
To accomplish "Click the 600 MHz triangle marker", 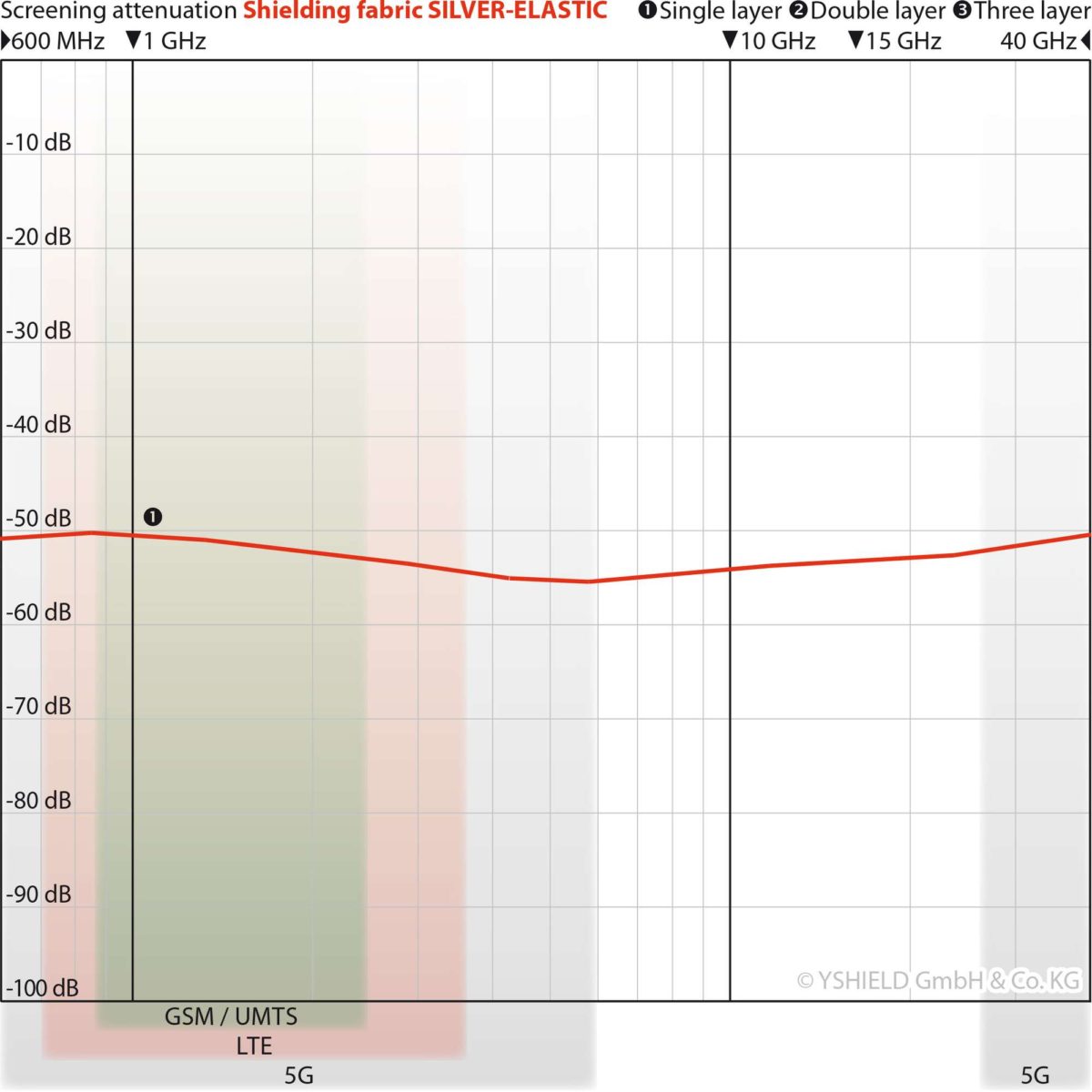I will [x=5, y=41].
